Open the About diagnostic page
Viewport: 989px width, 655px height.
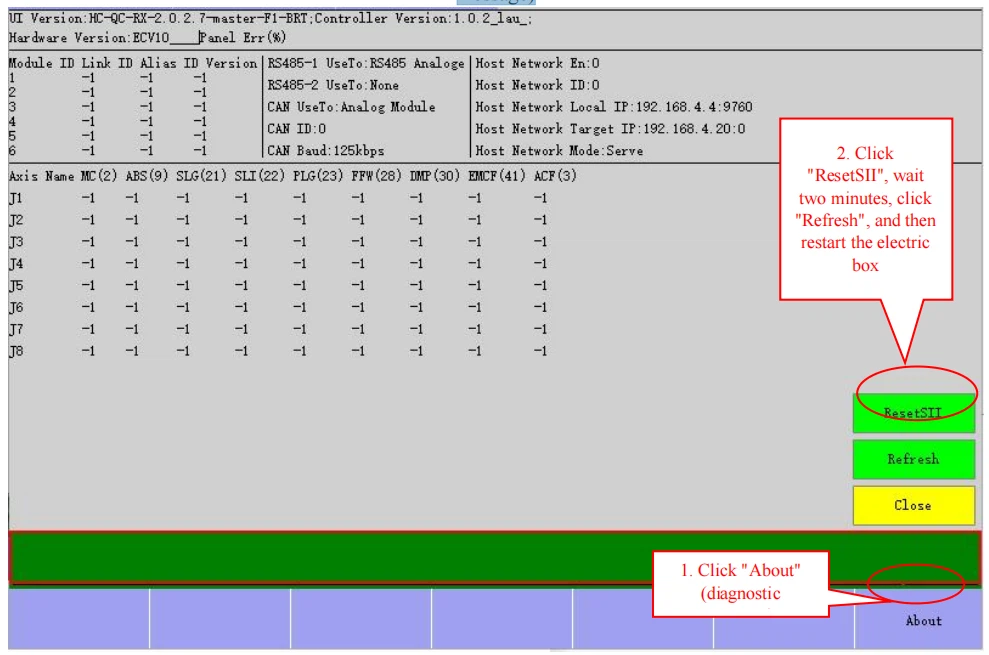pyautogui.click(x=923, y=620)
